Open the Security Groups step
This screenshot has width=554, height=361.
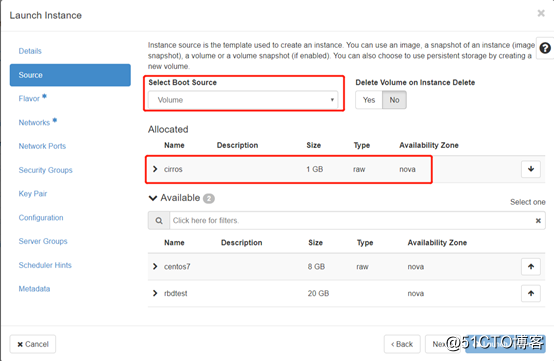pos(45,170)
